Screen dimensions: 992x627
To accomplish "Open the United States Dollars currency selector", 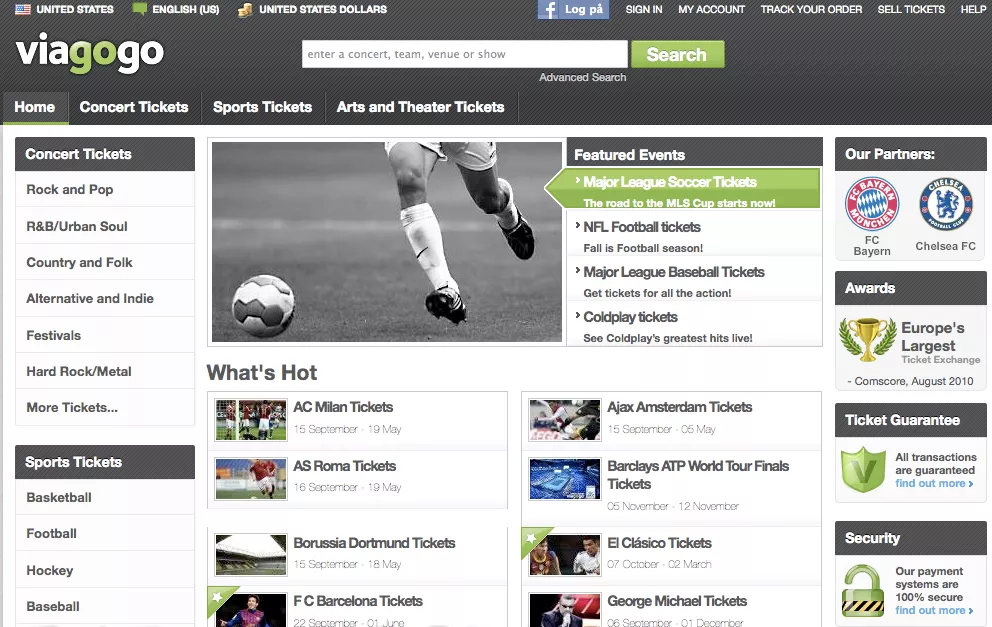I will point(313,10).
